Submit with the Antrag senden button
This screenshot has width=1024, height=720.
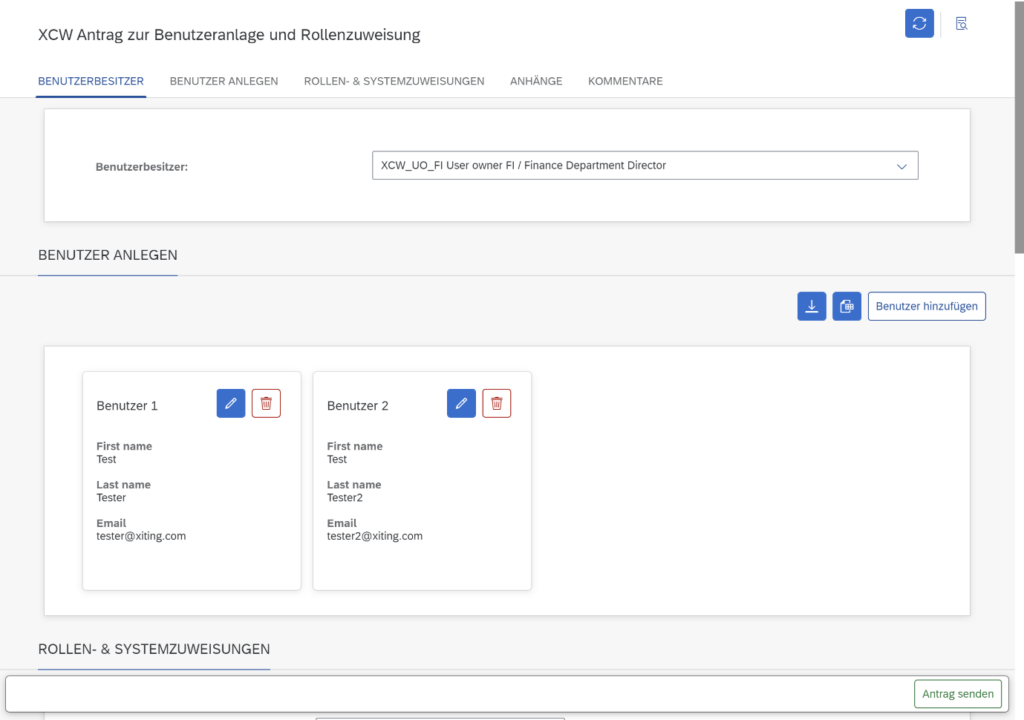click(957, 694)
